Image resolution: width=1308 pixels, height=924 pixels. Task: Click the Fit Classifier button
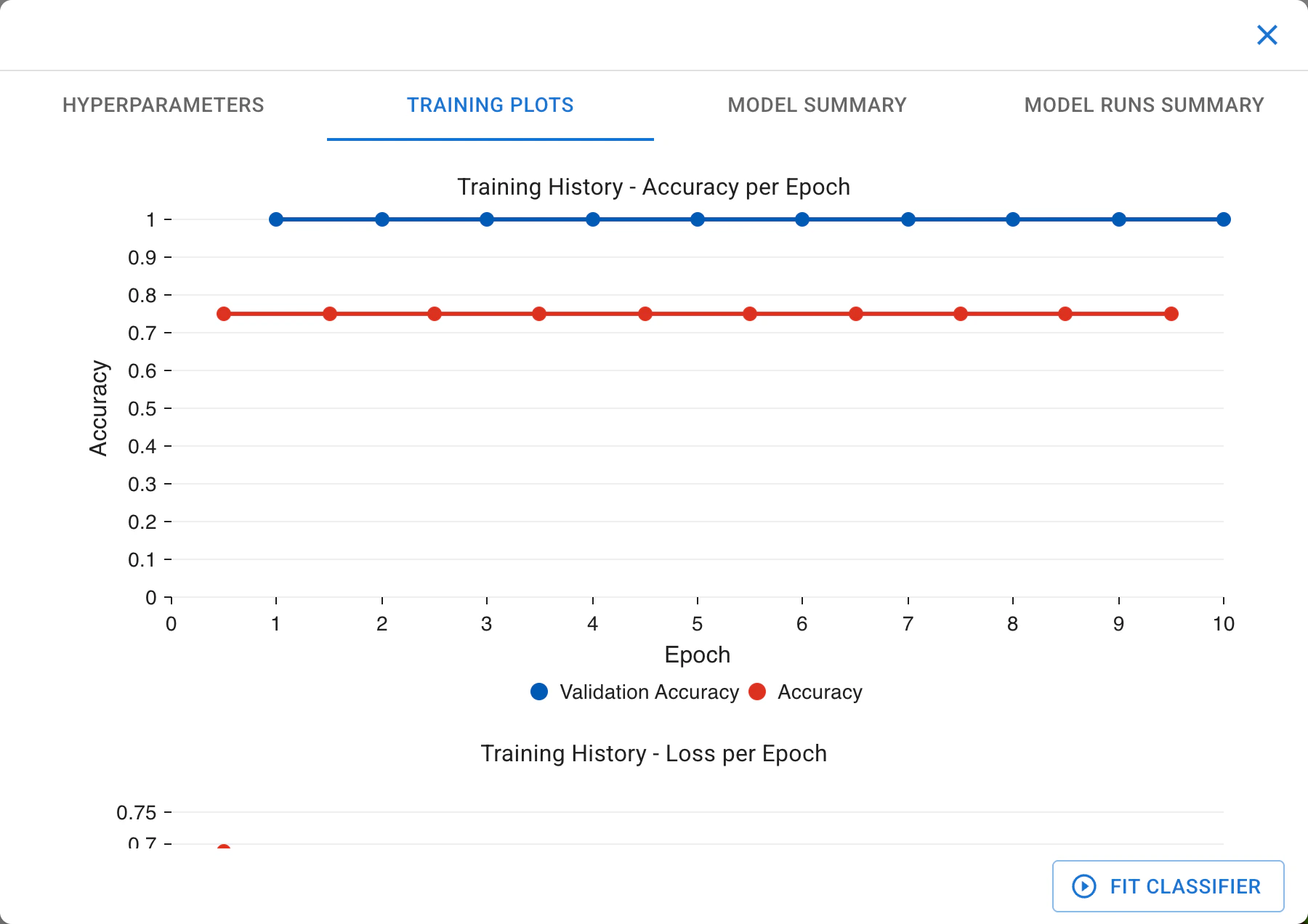tap(1168, 886)
